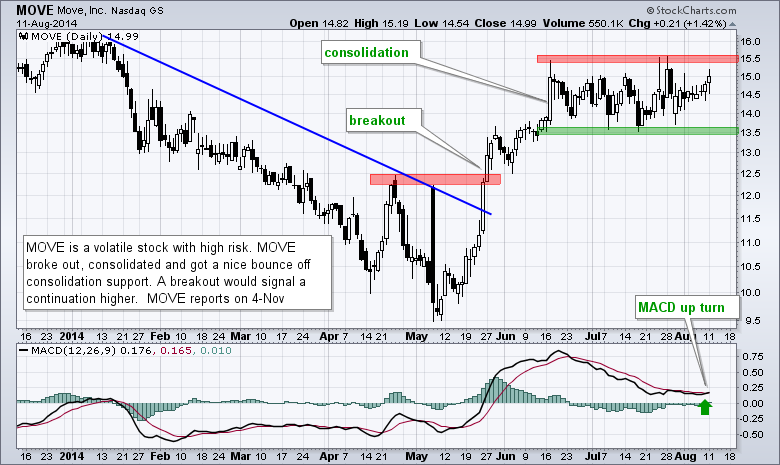Image resolution: width=780 pixels, height=465 pixels.
Task: Click the 16.0 price axis label
Action: [750, 42]
